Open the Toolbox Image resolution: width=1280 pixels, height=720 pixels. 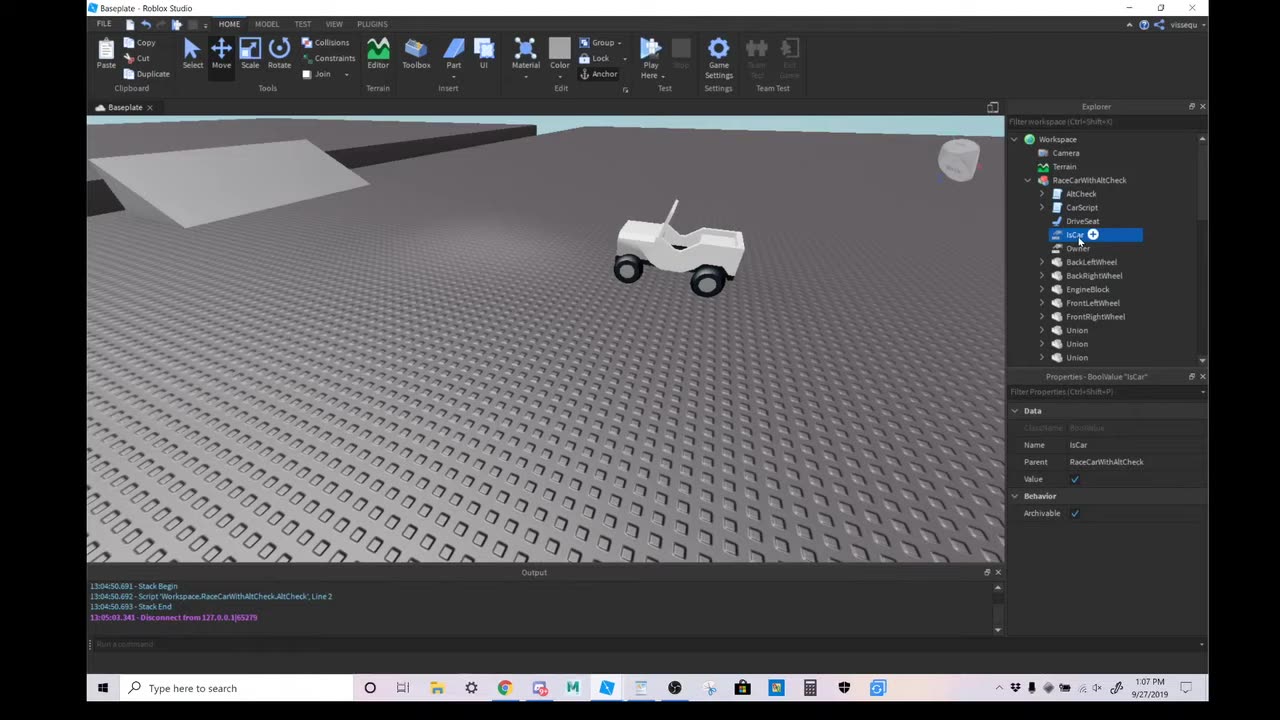(x=415, y=52)
